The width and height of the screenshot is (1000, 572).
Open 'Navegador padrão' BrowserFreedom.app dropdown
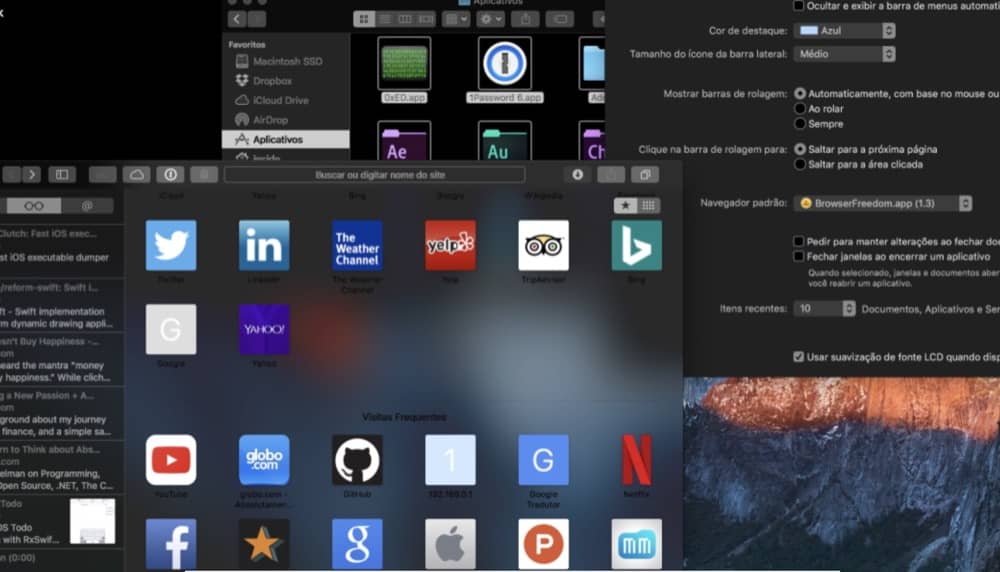(883, 203)
